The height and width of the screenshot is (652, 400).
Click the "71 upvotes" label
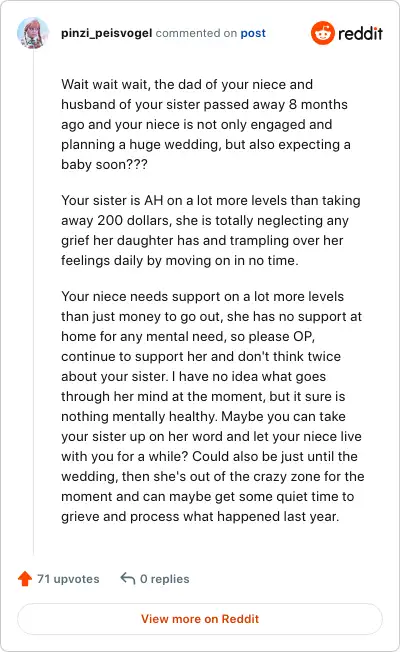coord(68,579)
